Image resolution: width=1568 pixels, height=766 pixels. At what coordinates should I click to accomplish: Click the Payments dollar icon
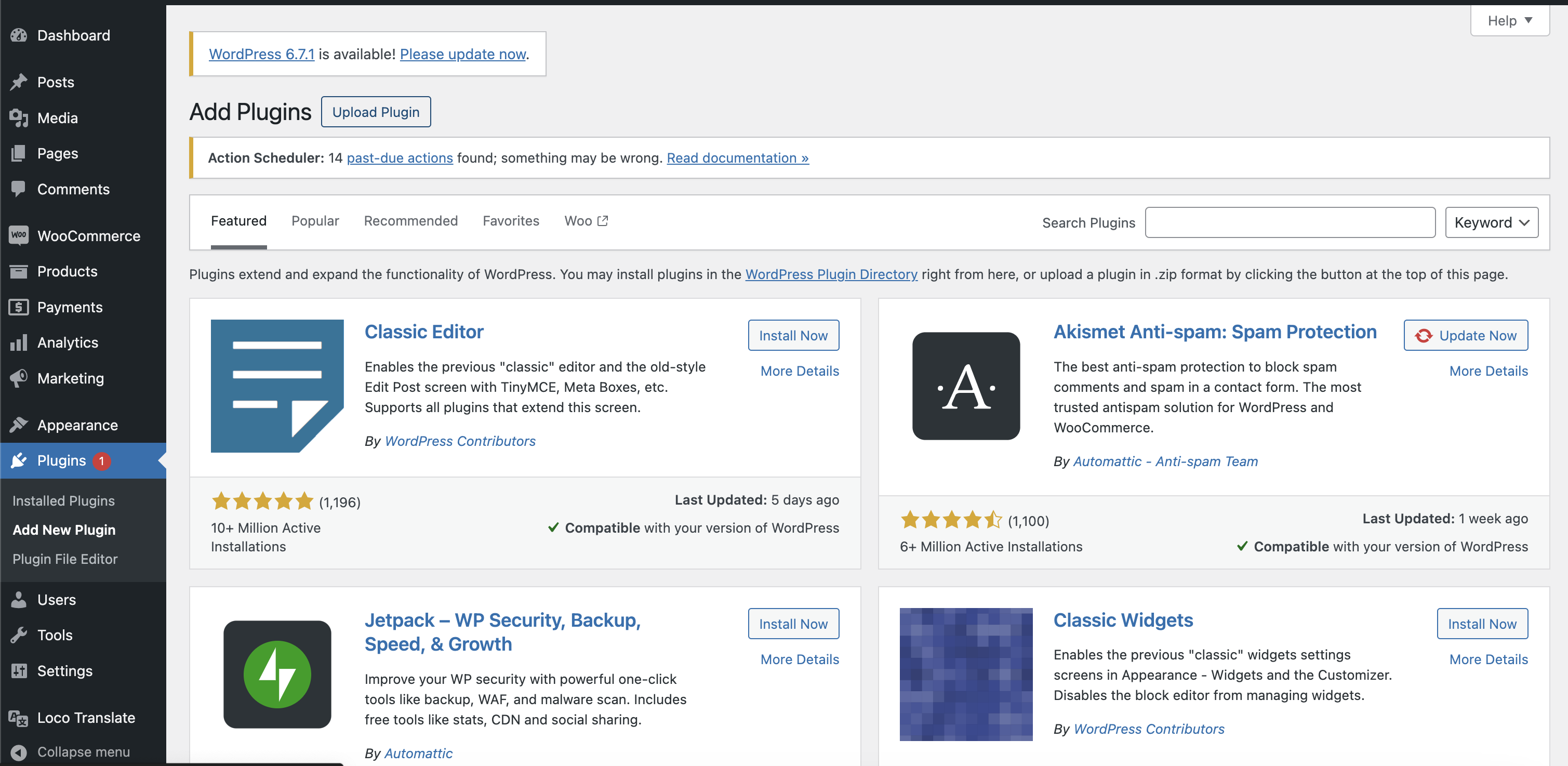[19, 308]
